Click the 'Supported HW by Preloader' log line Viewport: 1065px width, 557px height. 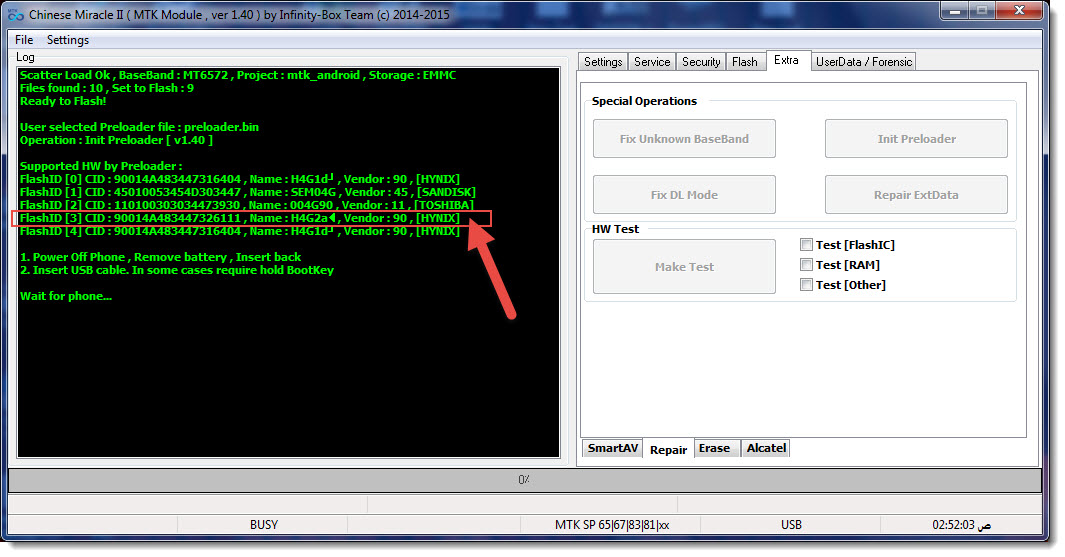pyautogui.click(x=101, y=166)
